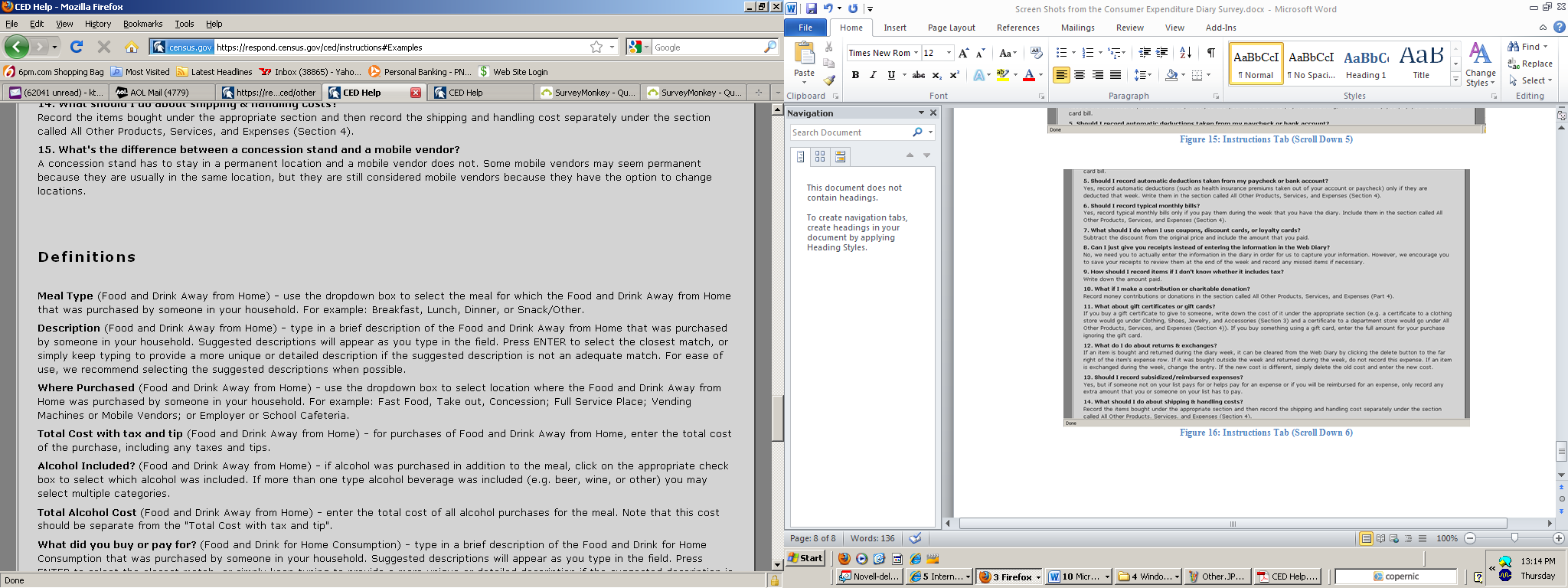Go to the Firefox home page
The image size is (1568, 588).
(132, 47)
